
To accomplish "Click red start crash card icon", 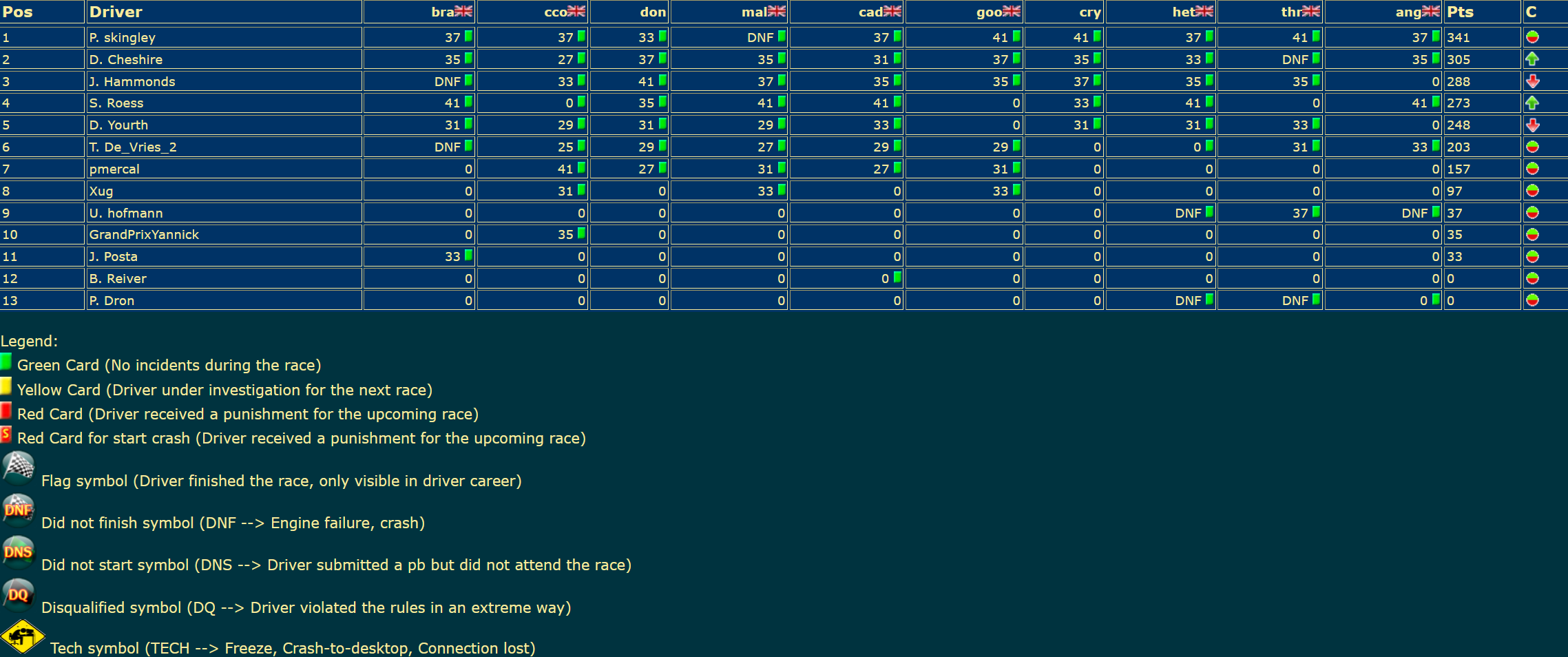I will click(x=6, y=435).
